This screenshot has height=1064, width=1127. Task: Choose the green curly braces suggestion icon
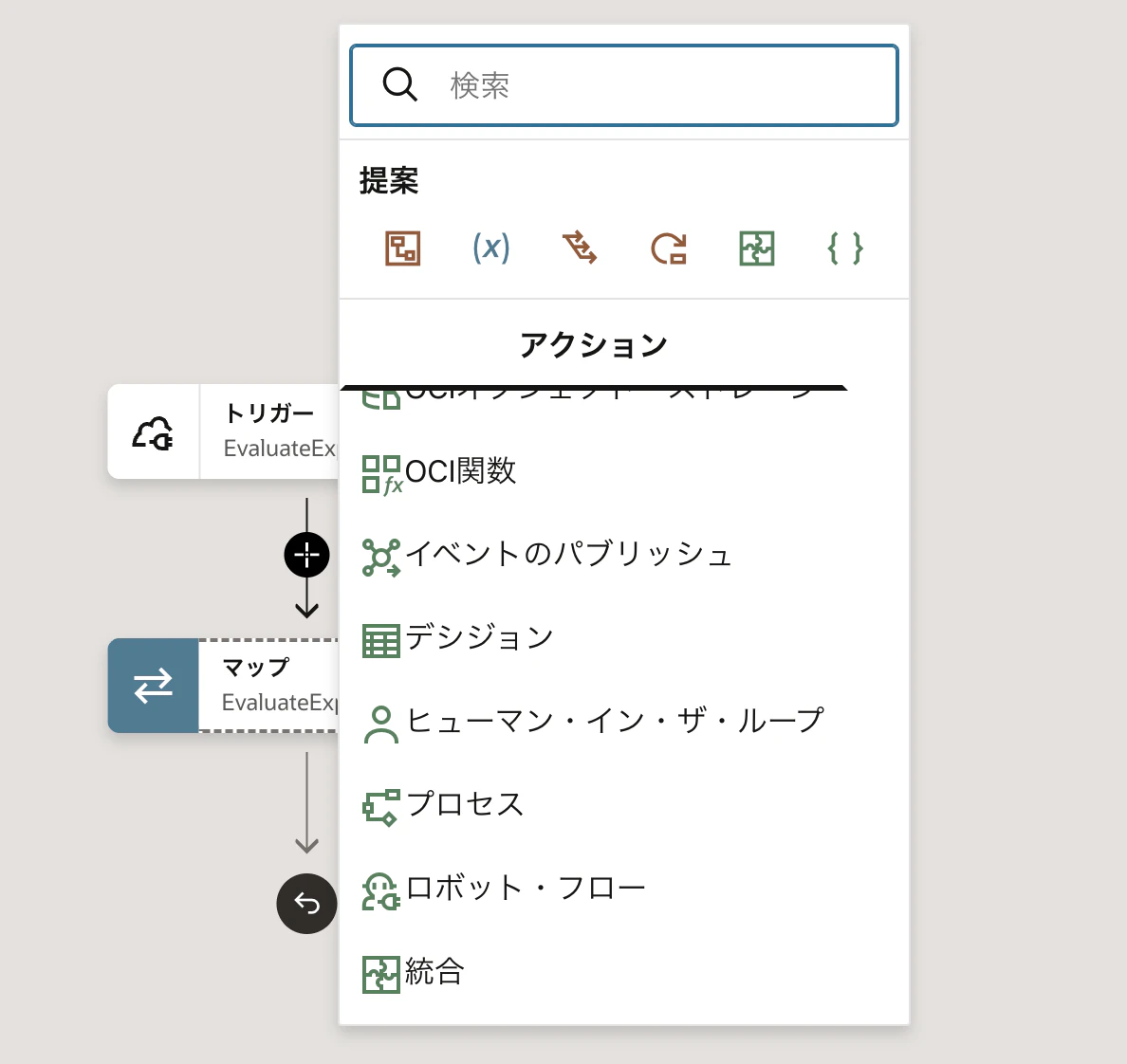(x=845, y=248)
